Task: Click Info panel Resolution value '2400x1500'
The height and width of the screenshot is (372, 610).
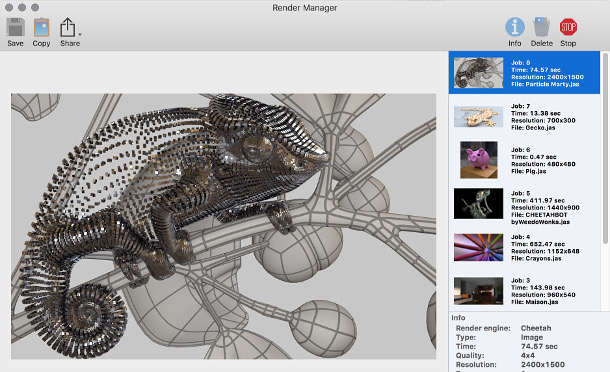Action: 543,365
